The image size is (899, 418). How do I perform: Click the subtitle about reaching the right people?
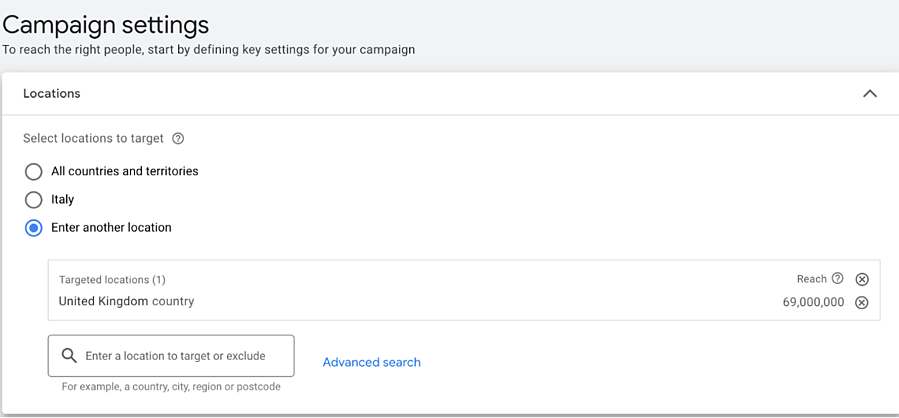(208, 49)
